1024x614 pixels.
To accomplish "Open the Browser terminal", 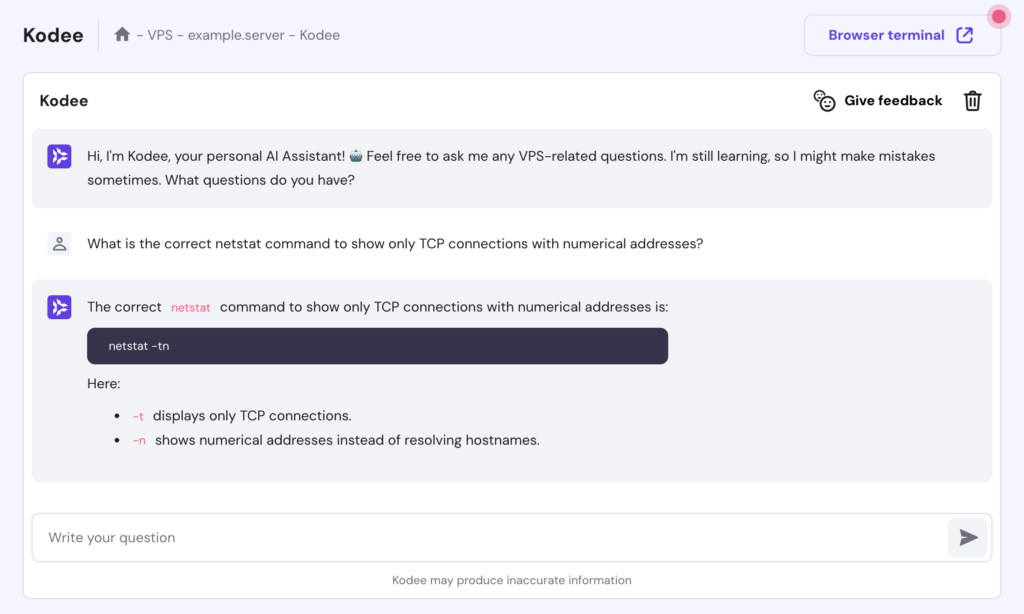I will 901,34.
